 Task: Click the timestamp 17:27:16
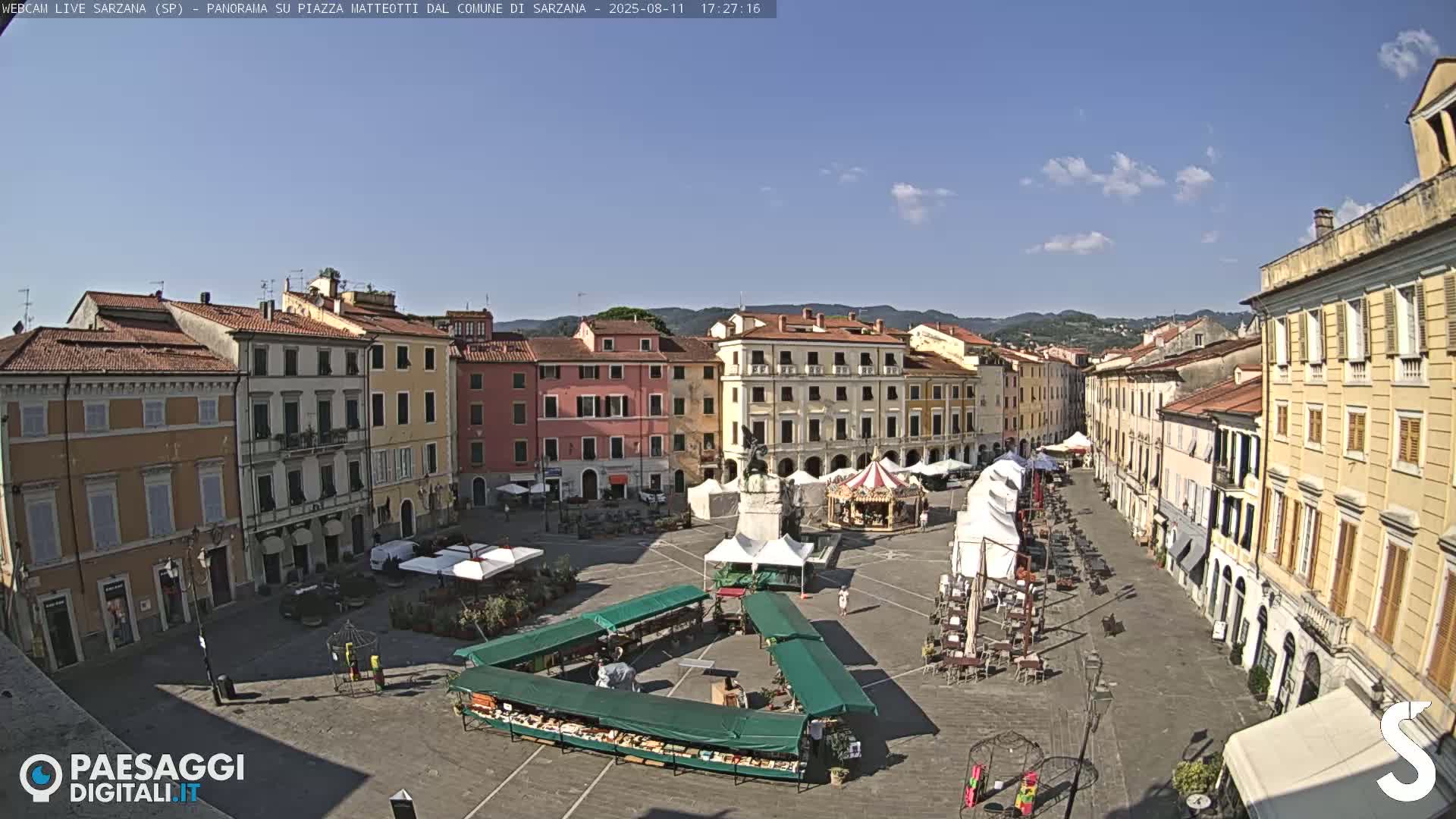point(730,8)
